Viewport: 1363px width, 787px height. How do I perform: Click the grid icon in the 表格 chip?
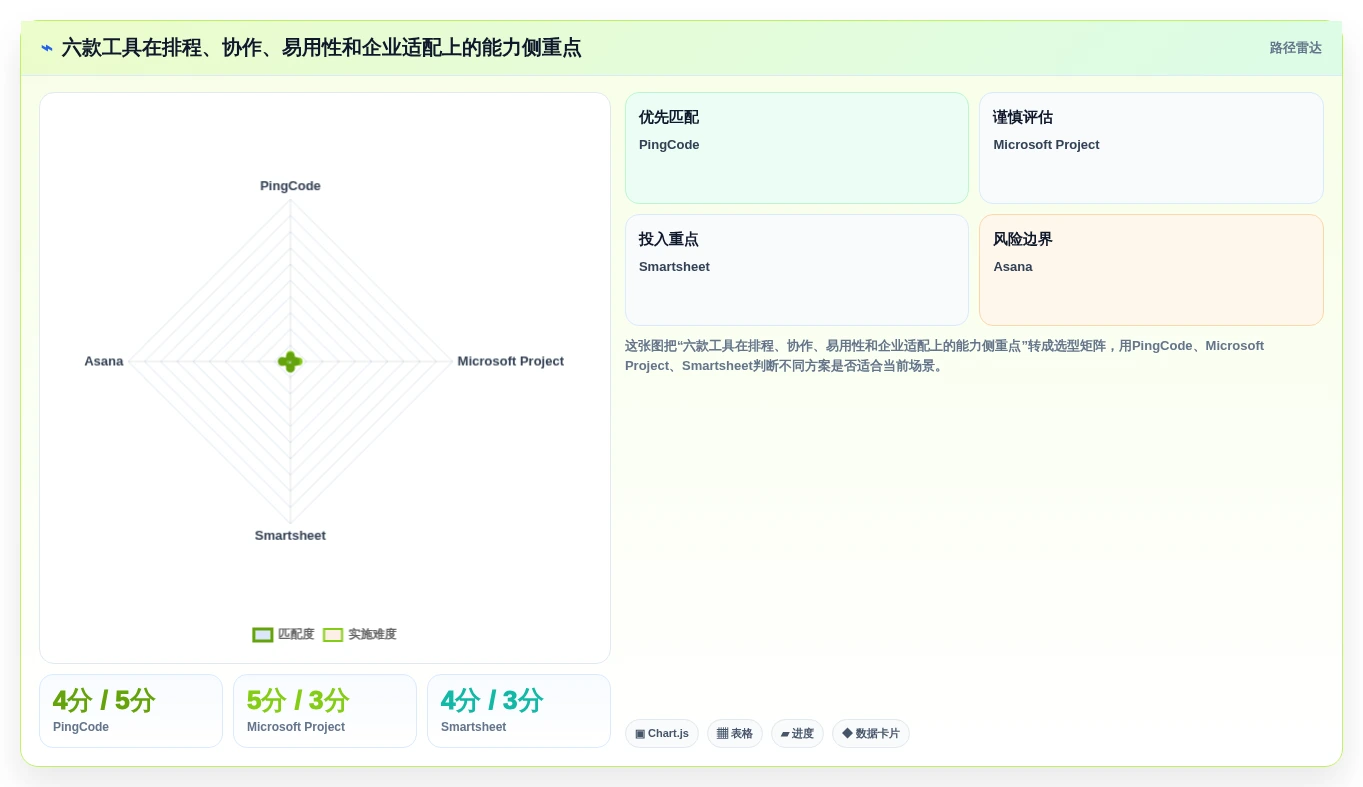coord(722,734)
